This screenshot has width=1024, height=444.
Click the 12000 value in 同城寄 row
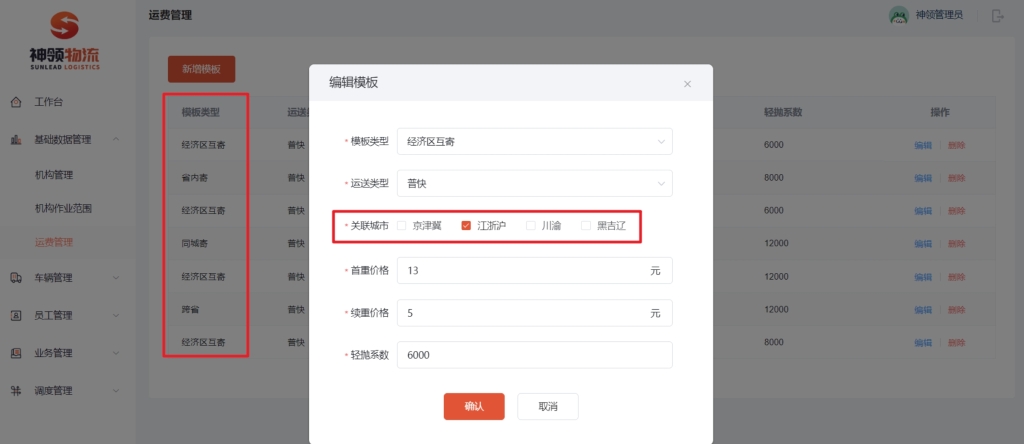[776, 244]
